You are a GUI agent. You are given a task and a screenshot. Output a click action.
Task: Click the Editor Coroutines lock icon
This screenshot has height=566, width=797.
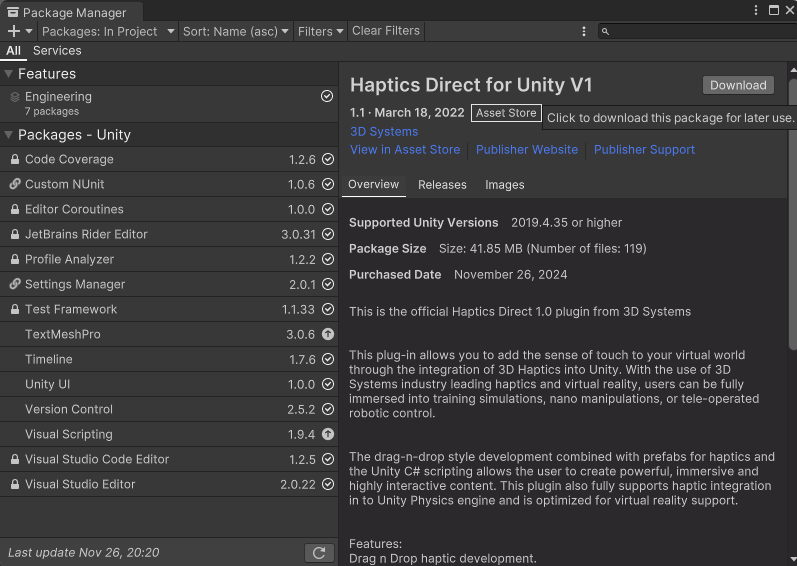(15, 209)
